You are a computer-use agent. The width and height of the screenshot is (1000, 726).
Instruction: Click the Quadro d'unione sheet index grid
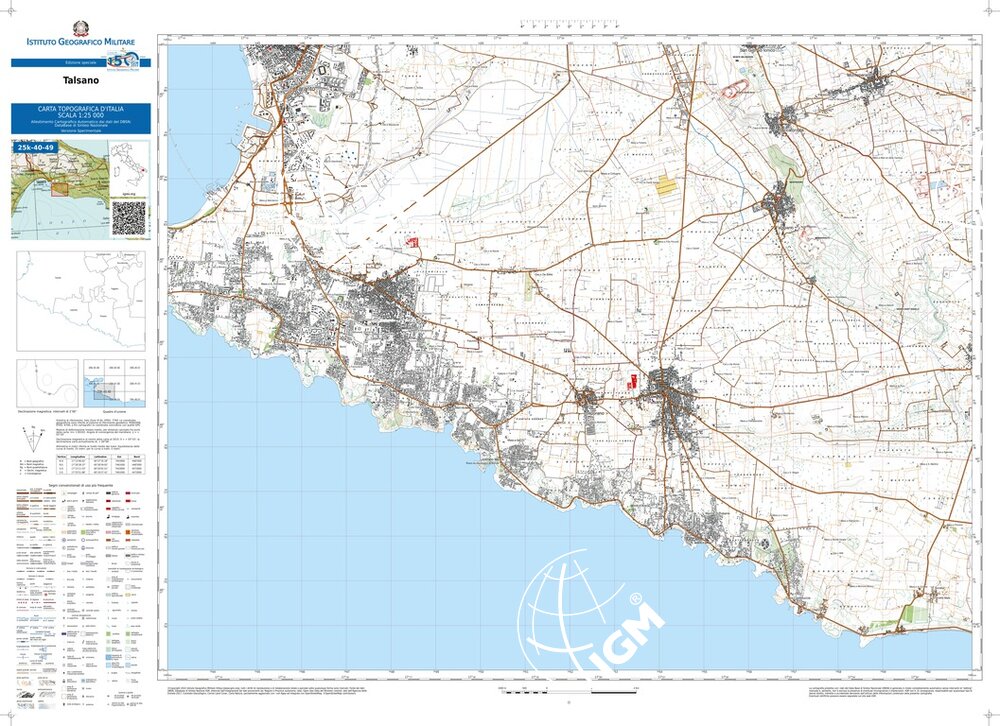coord(117,381)
